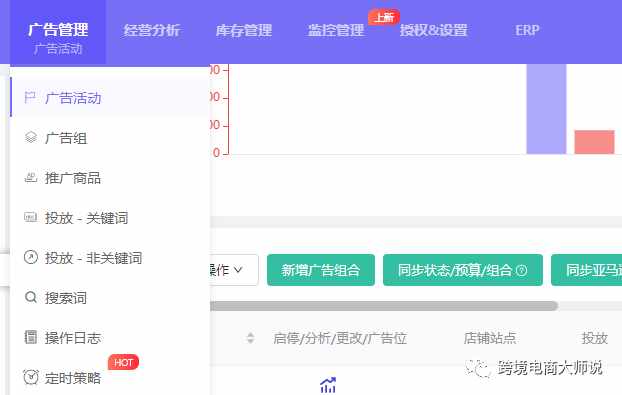Click the icon next to 推广商品
Image resolution: width=622 pixels, height=395 pixels.
click(31, 177)
